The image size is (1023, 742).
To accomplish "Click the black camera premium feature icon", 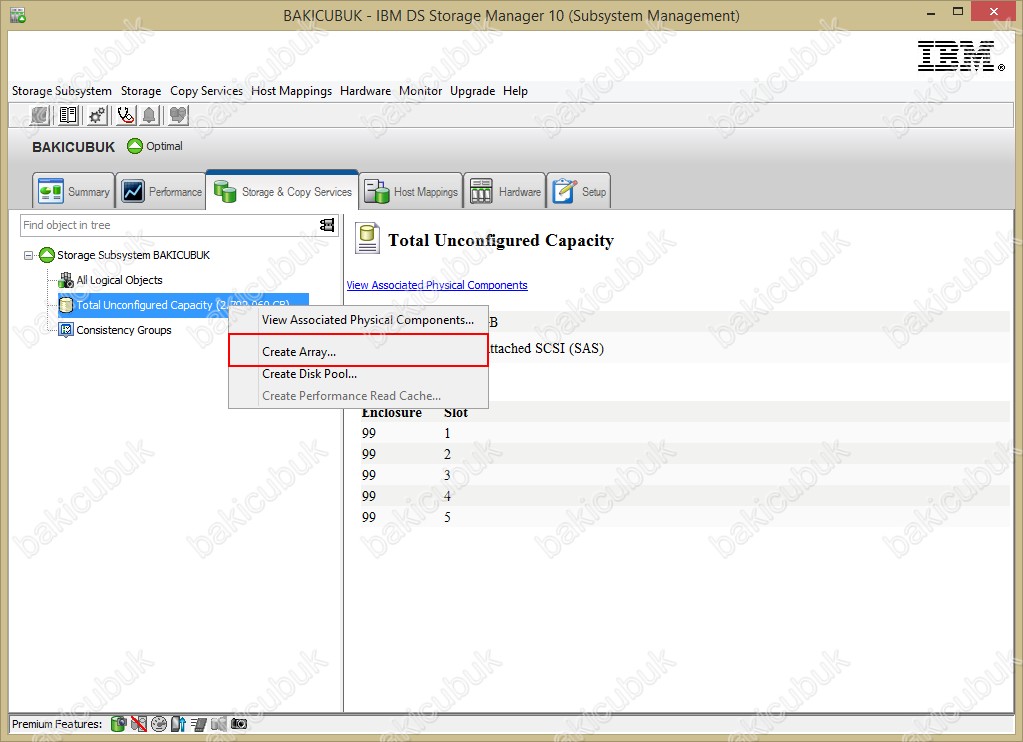I will 239,724.
